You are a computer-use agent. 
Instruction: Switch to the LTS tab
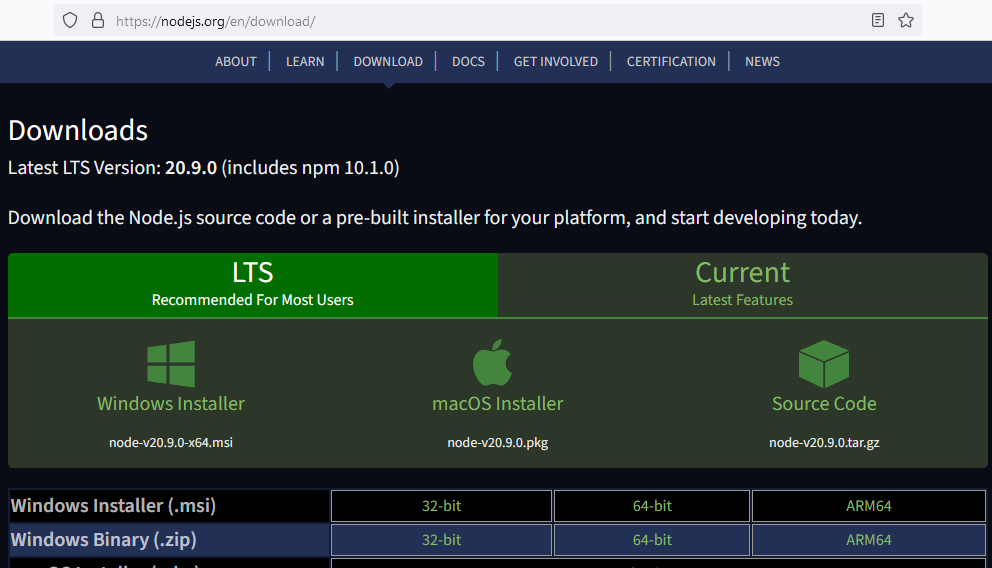tap(252, 285)
